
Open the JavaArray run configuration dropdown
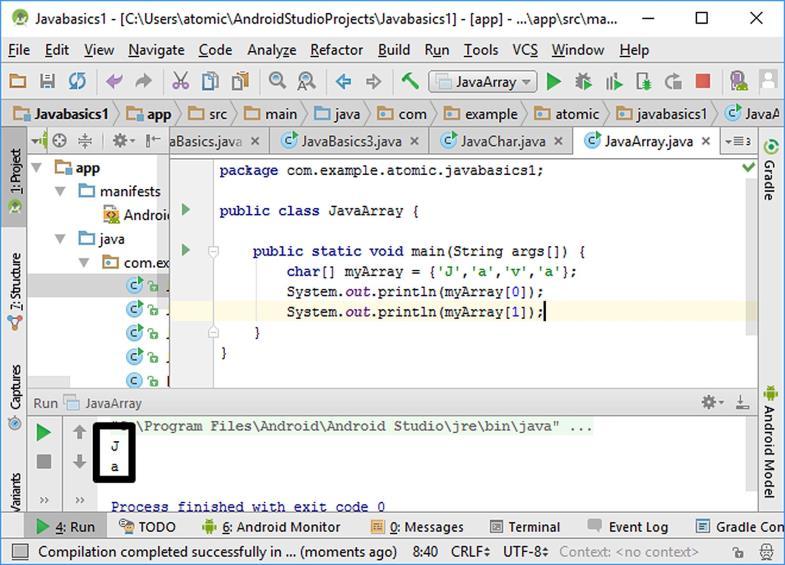click(x=482, y=82)
